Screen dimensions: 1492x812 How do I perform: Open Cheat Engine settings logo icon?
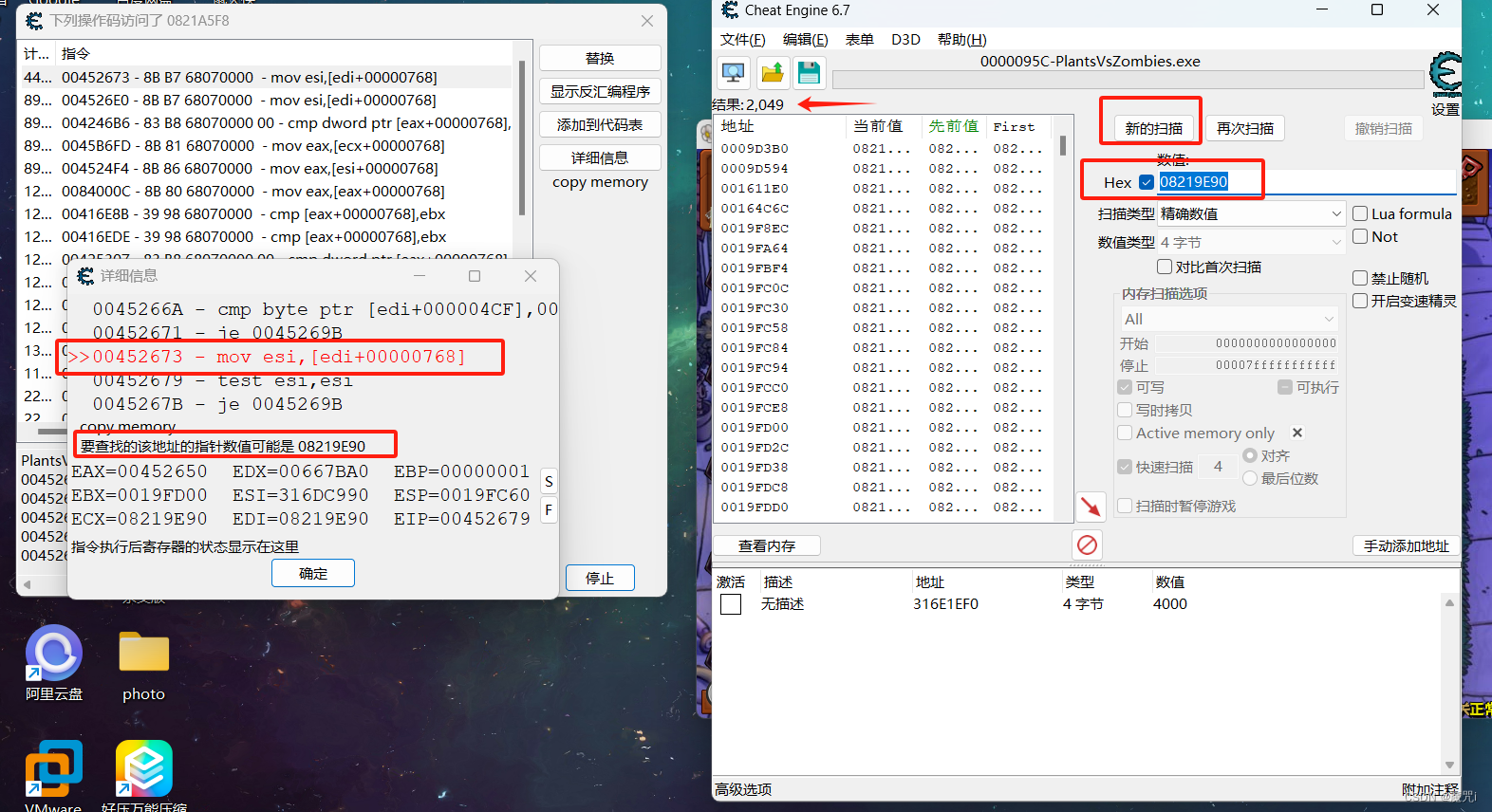1445,74
